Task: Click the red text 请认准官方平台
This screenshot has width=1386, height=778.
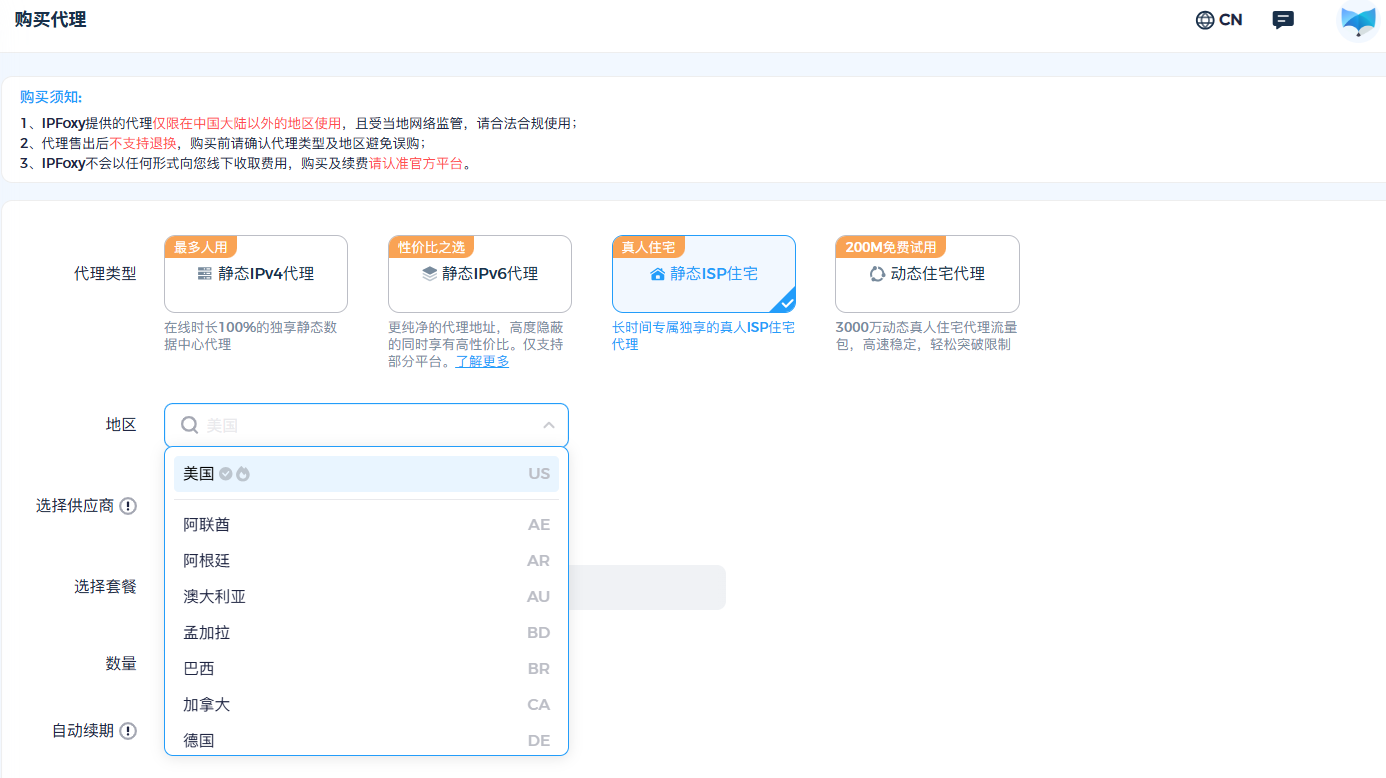Action: pos(417,163)
